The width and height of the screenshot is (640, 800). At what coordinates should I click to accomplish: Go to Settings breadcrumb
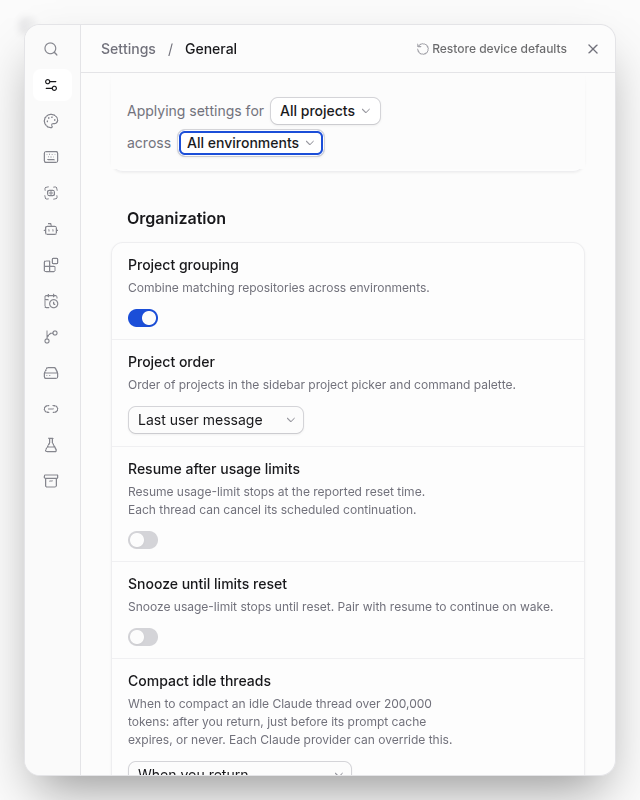[x=128, y=49]
